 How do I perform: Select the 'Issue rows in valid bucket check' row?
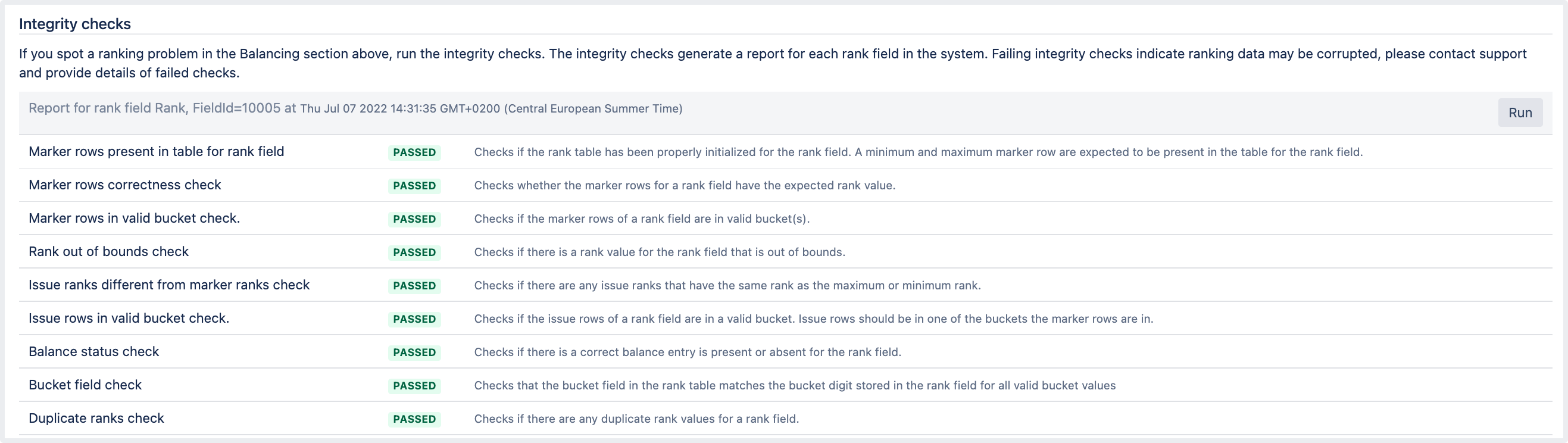tap(129, 318)
